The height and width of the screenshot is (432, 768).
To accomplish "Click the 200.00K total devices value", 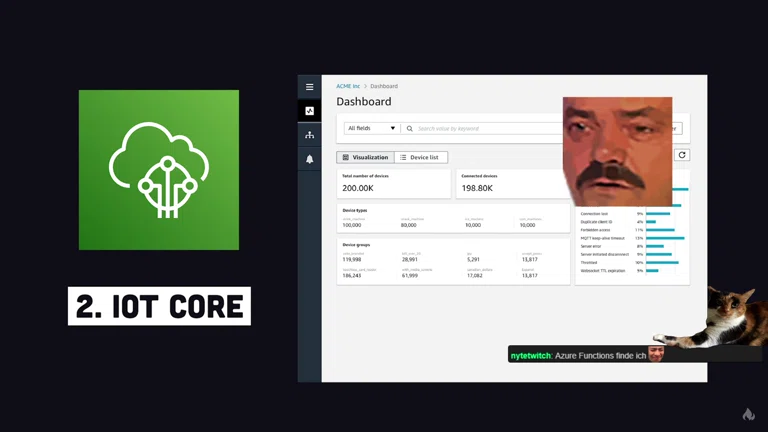I will point(358,188).
